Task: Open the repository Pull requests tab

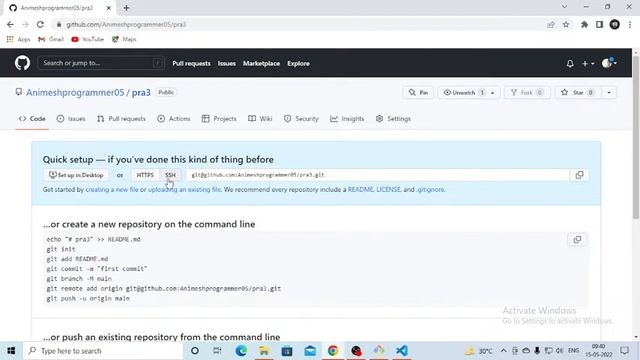Action: tap(121, 119)
